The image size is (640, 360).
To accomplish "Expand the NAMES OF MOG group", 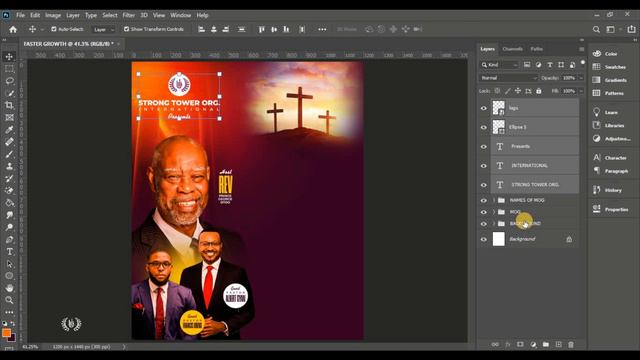I will tap(494, 200).
